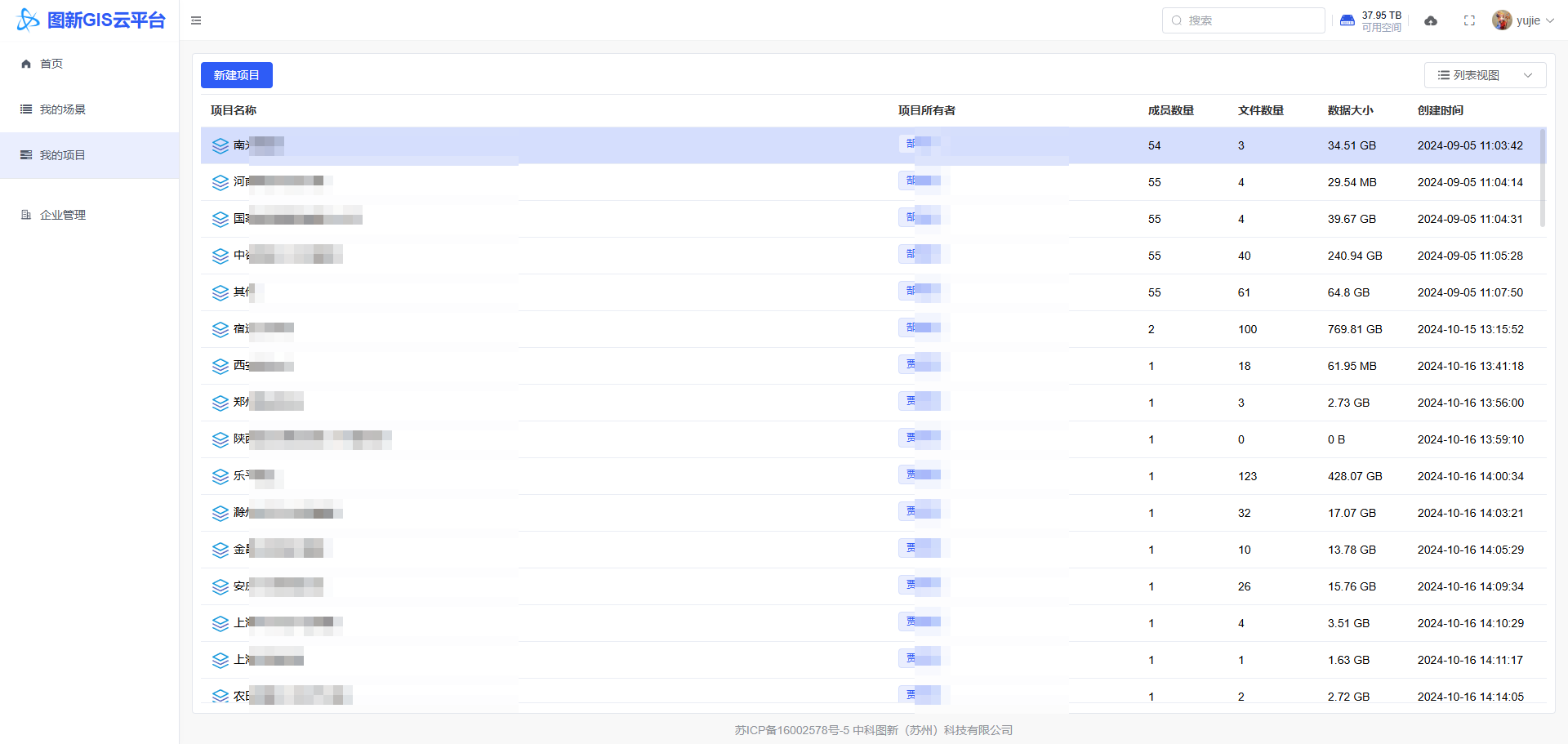Open 企业管理 in sidebar
Screen dimensions: 1568x744
pyautogui.click(x=62, y=215)
